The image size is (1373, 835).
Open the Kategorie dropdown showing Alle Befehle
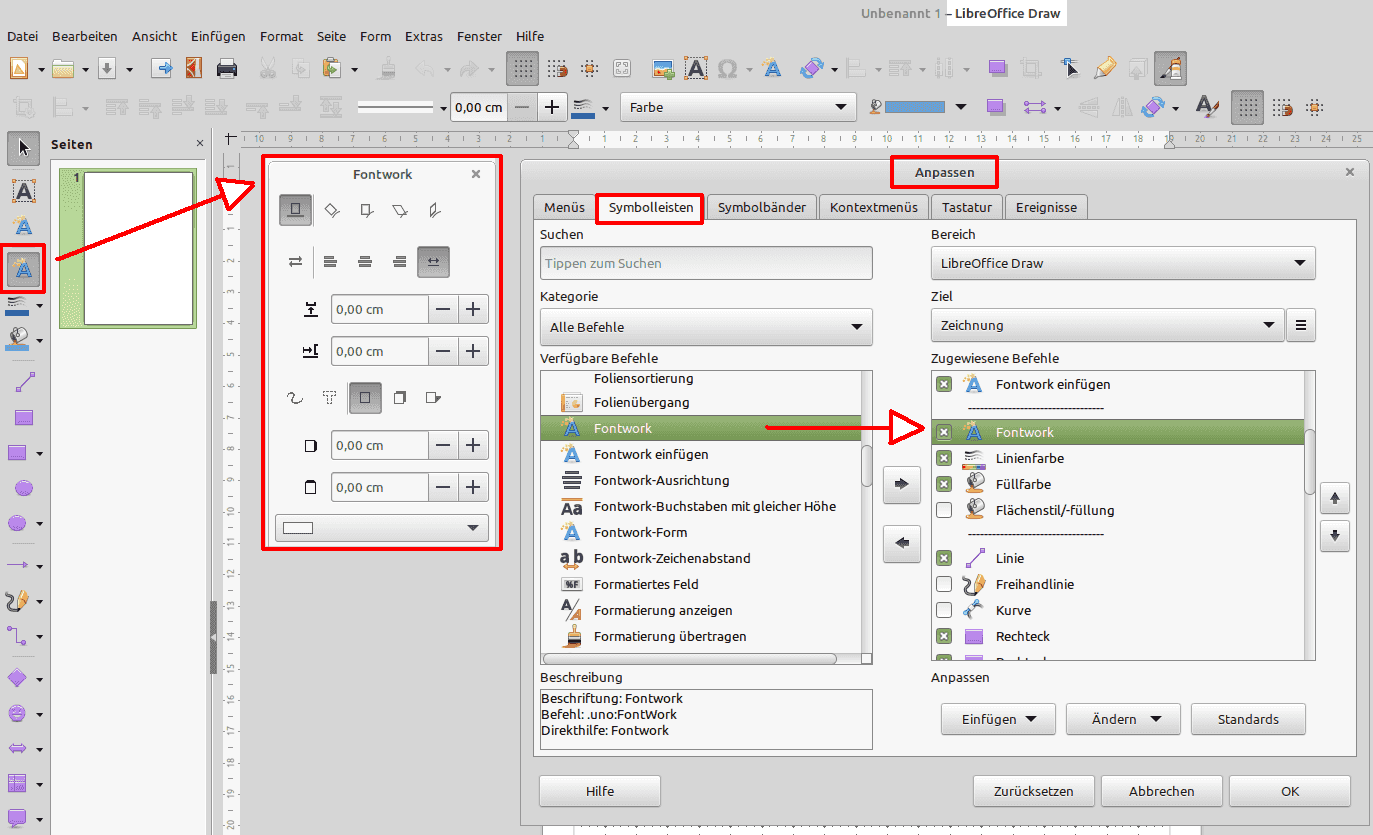pos(706,327)
